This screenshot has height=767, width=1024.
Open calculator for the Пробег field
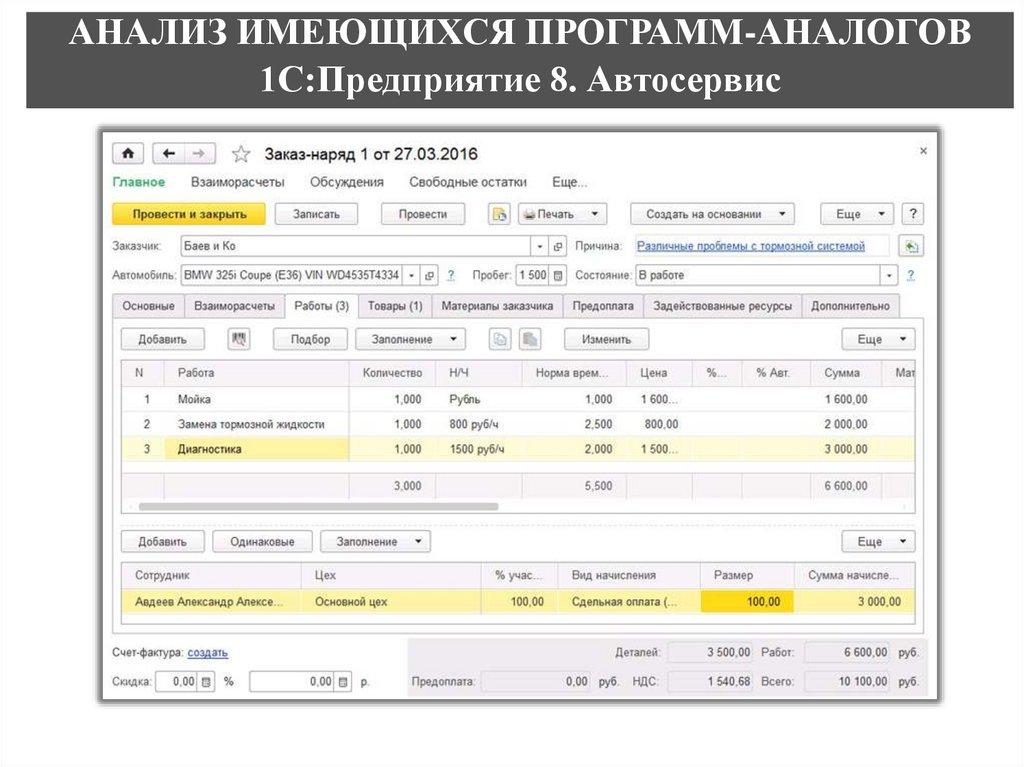point(558,275)
